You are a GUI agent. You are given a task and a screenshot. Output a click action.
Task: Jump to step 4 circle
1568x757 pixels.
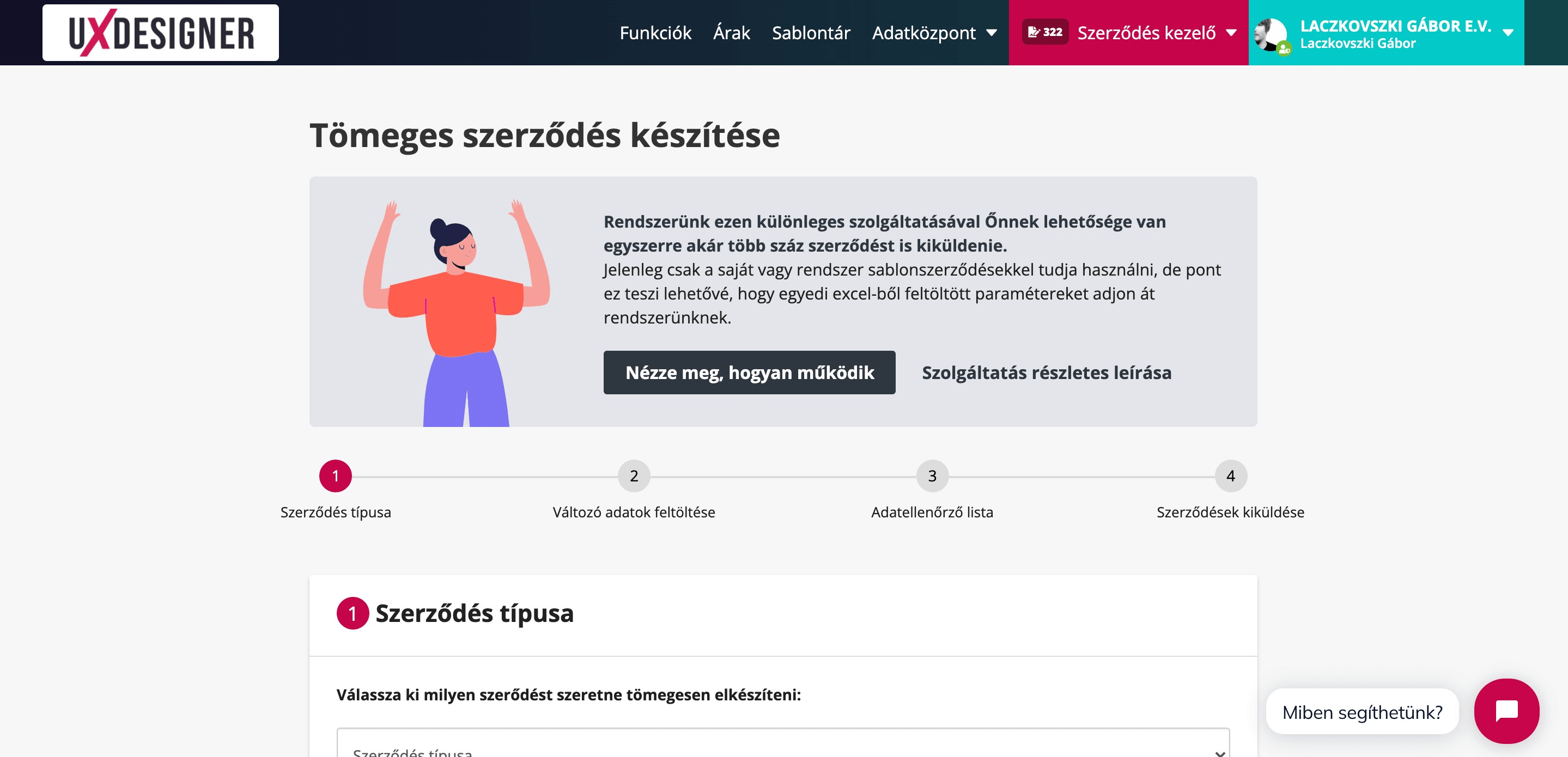[x=1230, y=476]
